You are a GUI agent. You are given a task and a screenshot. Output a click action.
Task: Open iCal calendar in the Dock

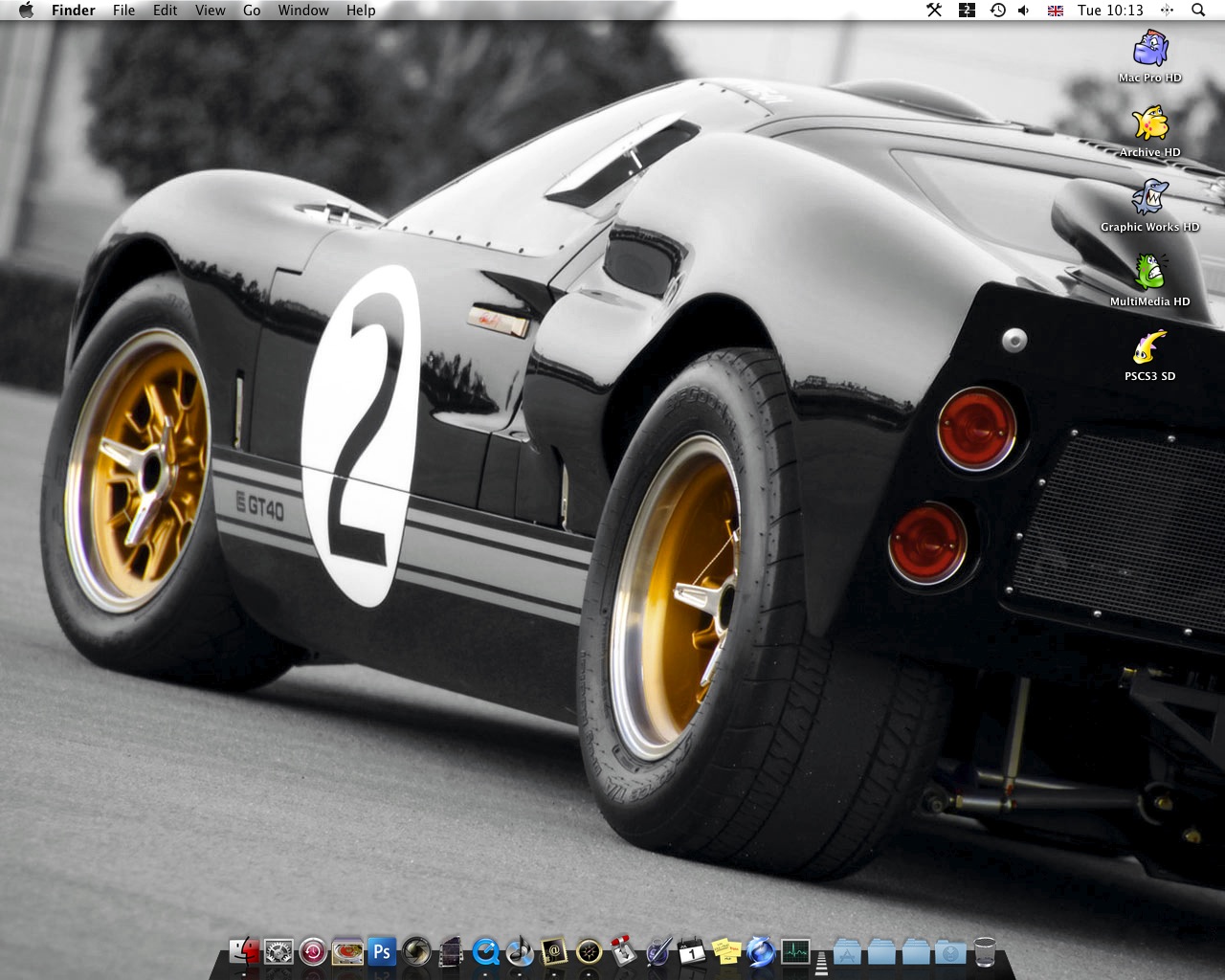pyautogui.click(x=691, y=951)
